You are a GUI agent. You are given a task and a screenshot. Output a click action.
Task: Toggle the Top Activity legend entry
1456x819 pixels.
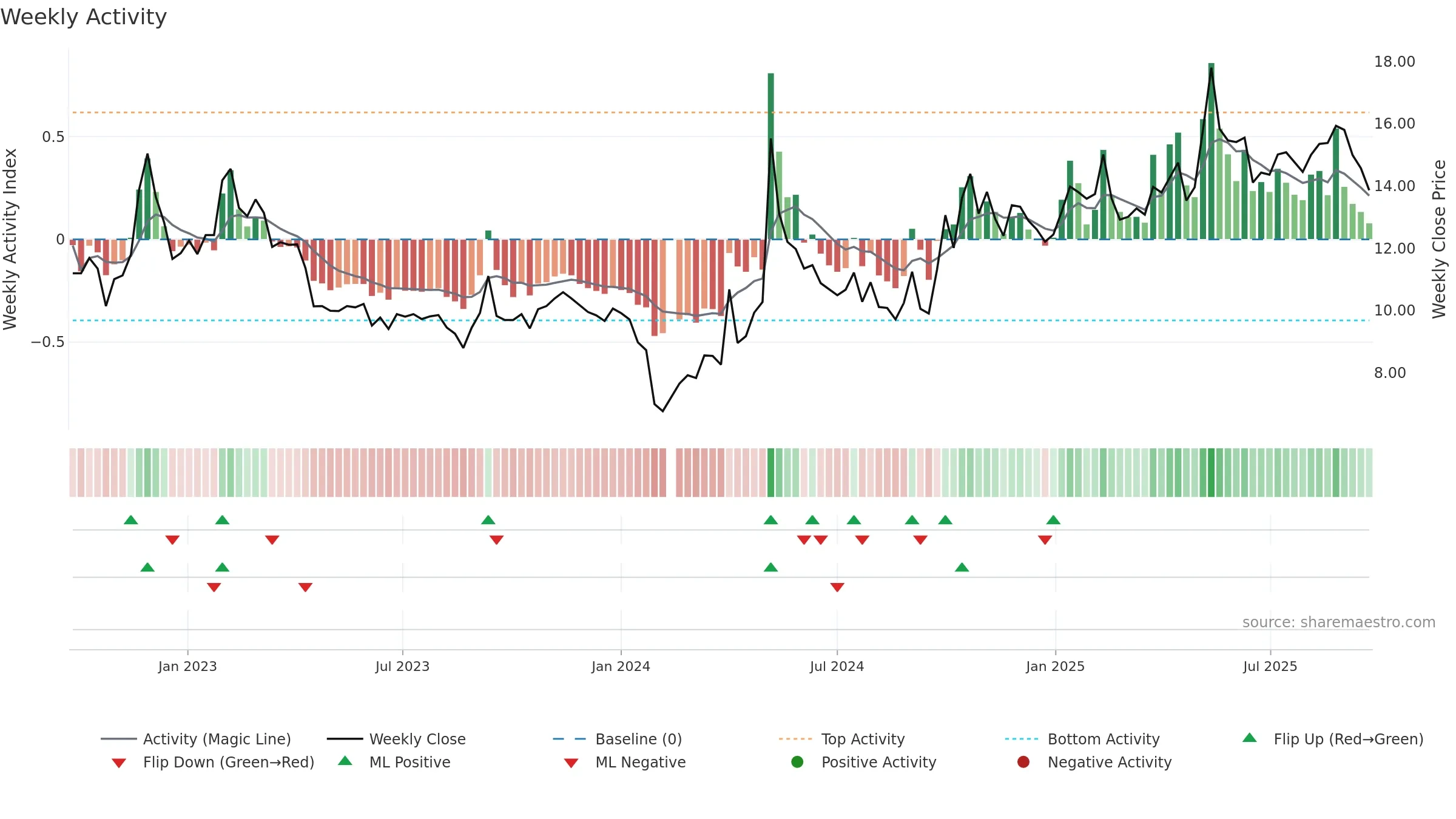[841, 739]
